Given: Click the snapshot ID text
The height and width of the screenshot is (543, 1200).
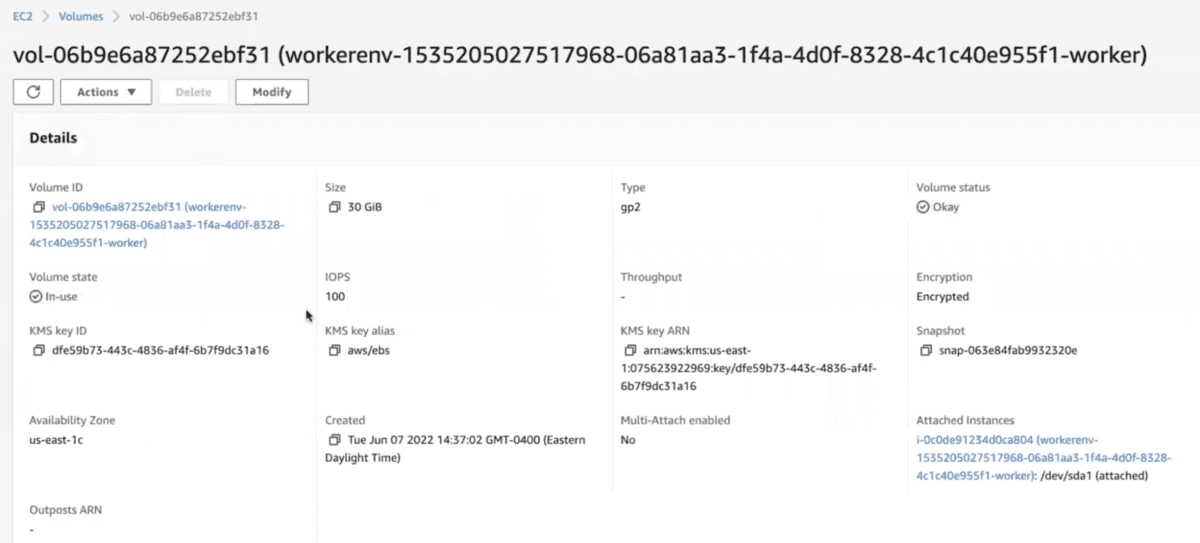Looking at the screenshot, I should [x=1007, y=351].
